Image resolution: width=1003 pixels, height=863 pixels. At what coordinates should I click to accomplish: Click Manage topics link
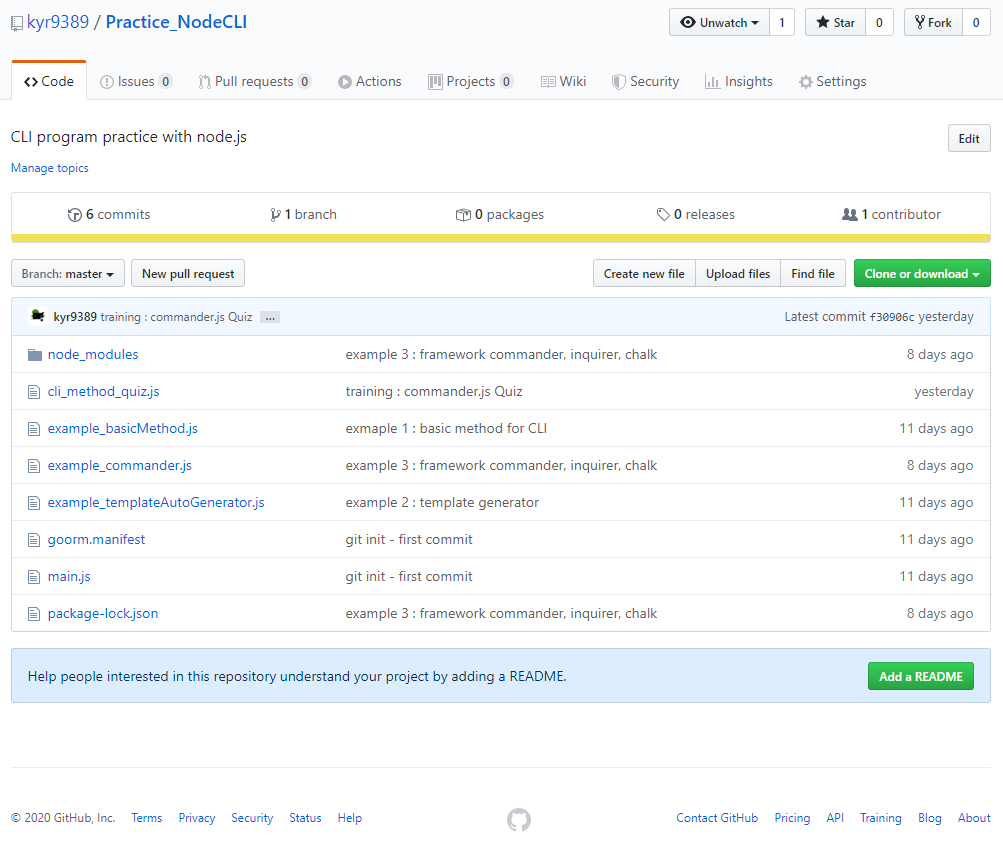tap(50, 168)
